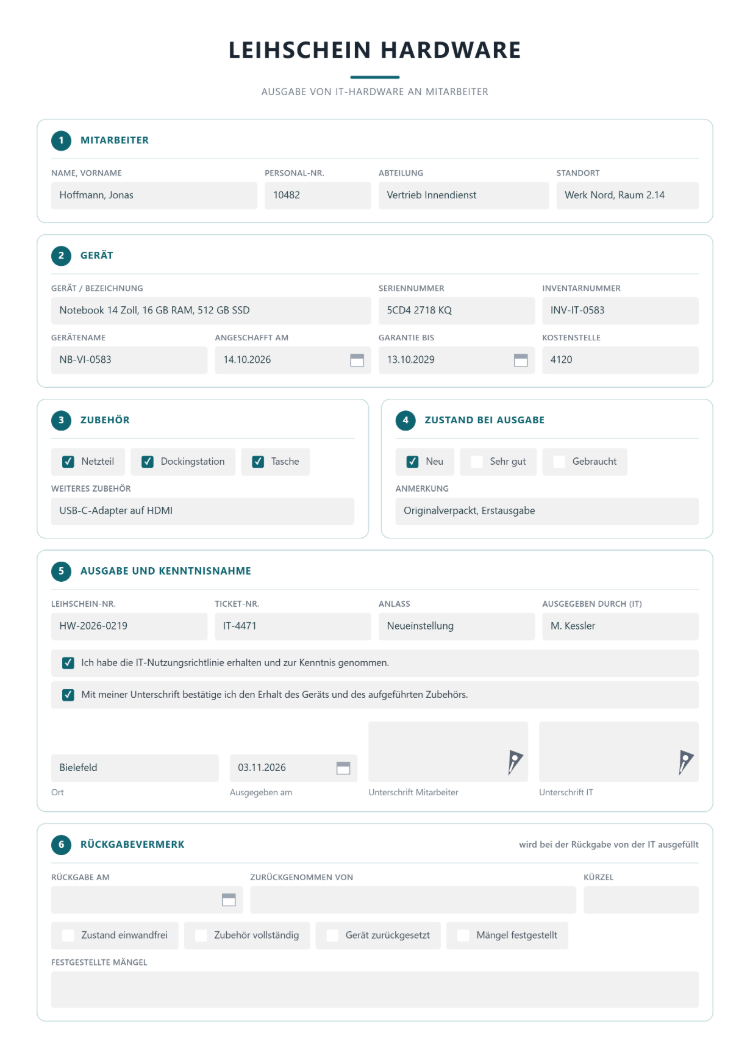Toggle the Neu condition checkbox
Image resolution: width=750 pixels, height=1060 pixels.
tap(413, 462)
